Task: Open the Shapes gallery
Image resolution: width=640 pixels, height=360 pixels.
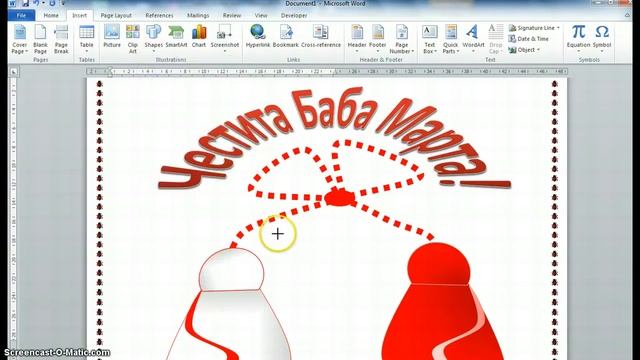Action: 153,40
